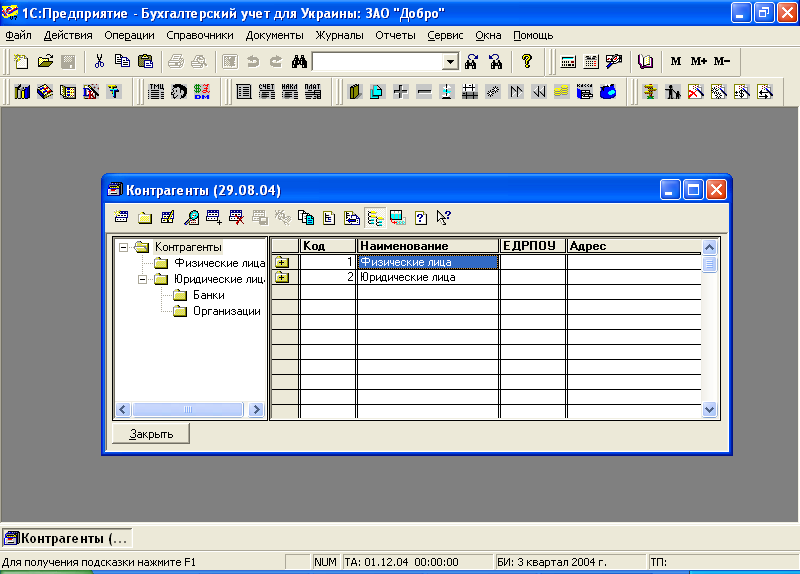This screenshot has width=800, height=574.
Task: Open the Операции menu
Action: 129,35
